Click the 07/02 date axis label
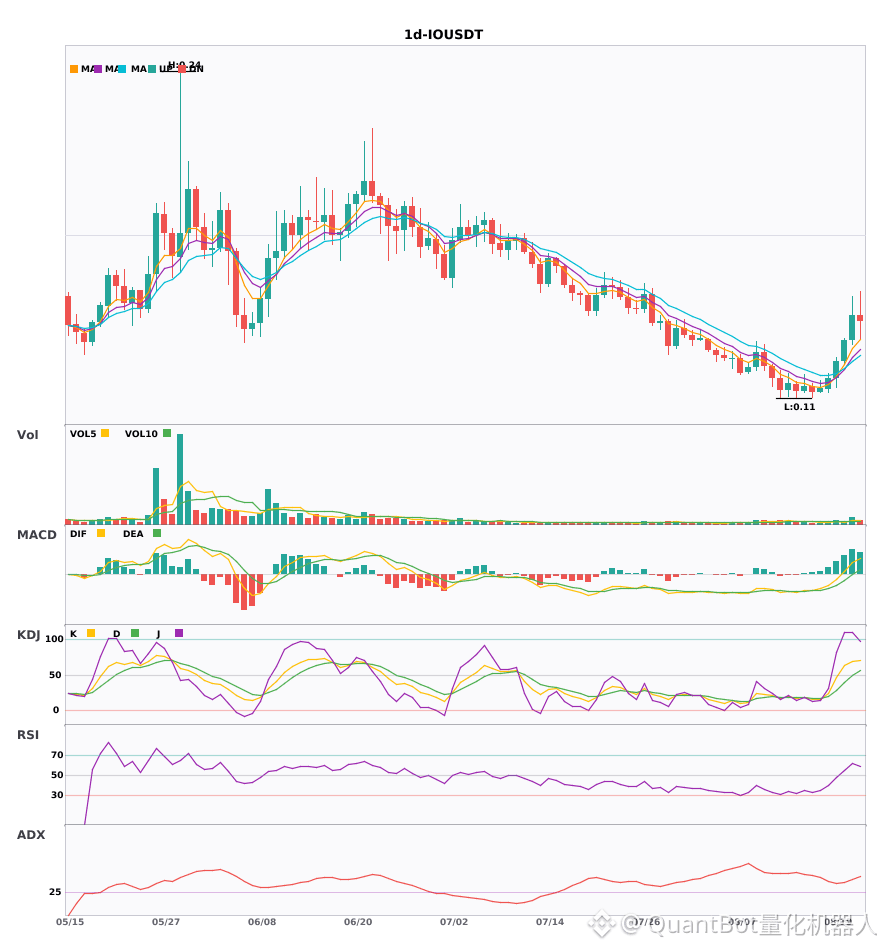Image resolution: width=885 pixels, height=950 pixels. click(454, 922)
